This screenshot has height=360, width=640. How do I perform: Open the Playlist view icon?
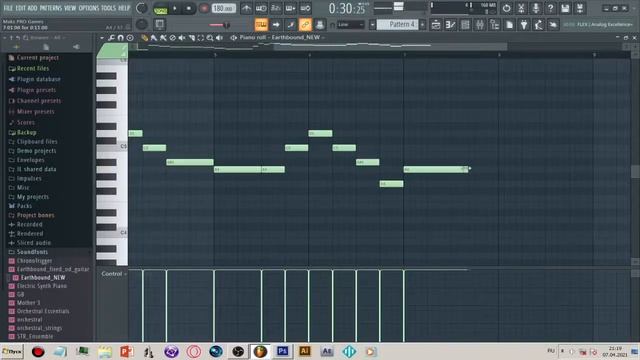click(x=436, y=25)
